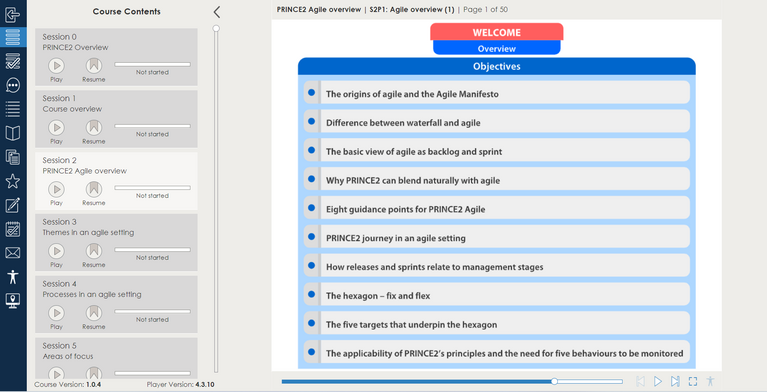Click the blue Overview label under WELCOME
767x392 pixels.
point(496,48)
